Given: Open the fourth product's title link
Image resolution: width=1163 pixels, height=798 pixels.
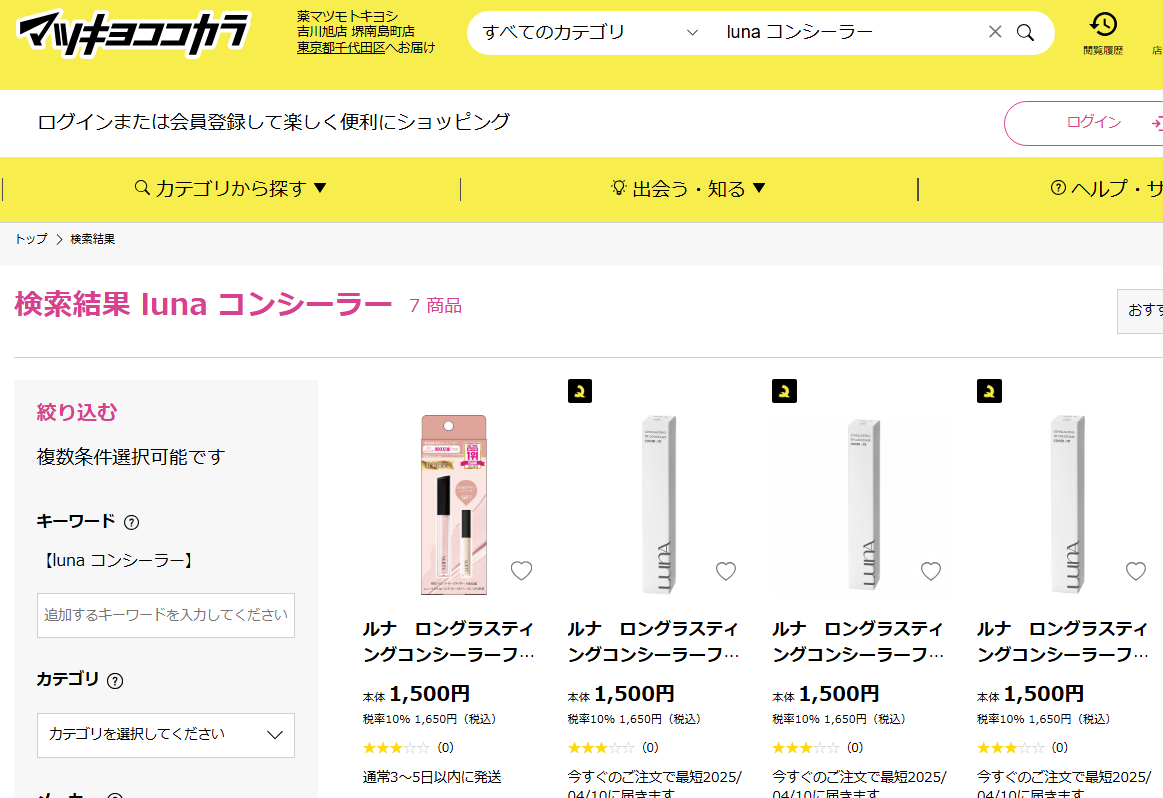Looking at the screenshot, I should click(x=1062, y=642).
